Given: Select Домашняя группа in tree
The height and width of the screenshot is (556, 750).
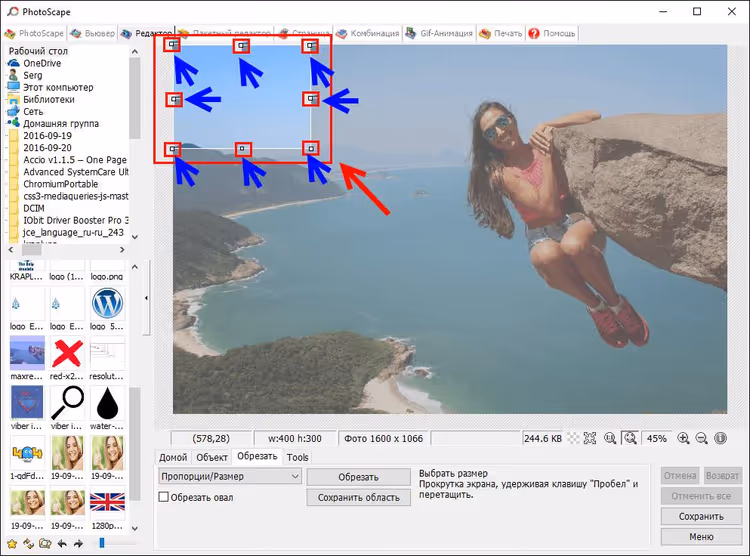Looking at the screenshot, I should click(61, 123).
